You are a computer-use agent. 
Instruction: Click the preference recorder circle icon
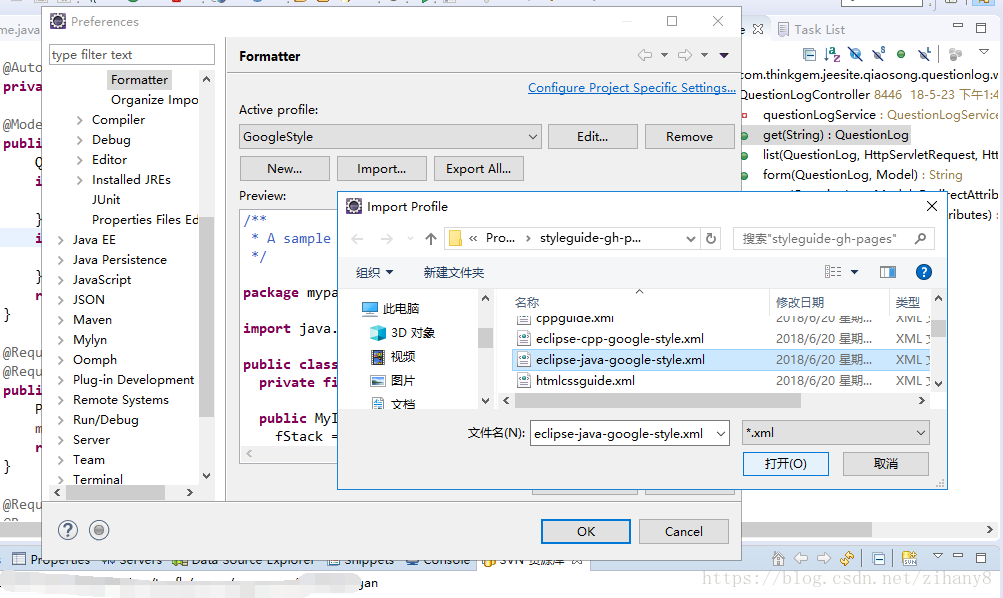99,530
